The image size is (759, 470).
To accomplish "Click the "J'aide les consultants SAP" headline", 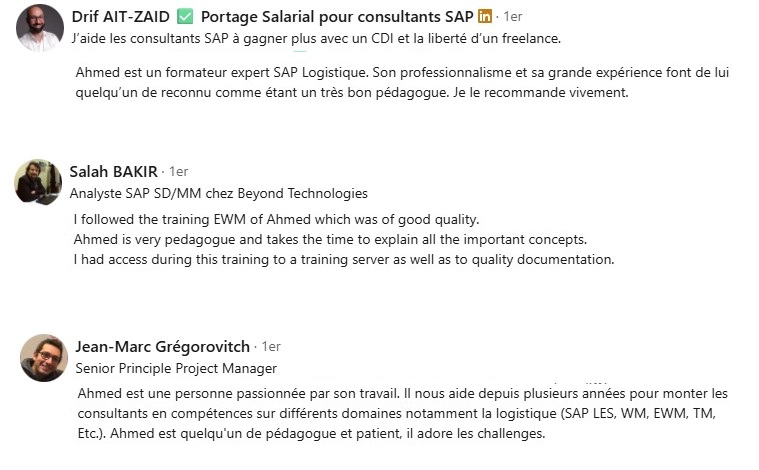I will [316, 39].
